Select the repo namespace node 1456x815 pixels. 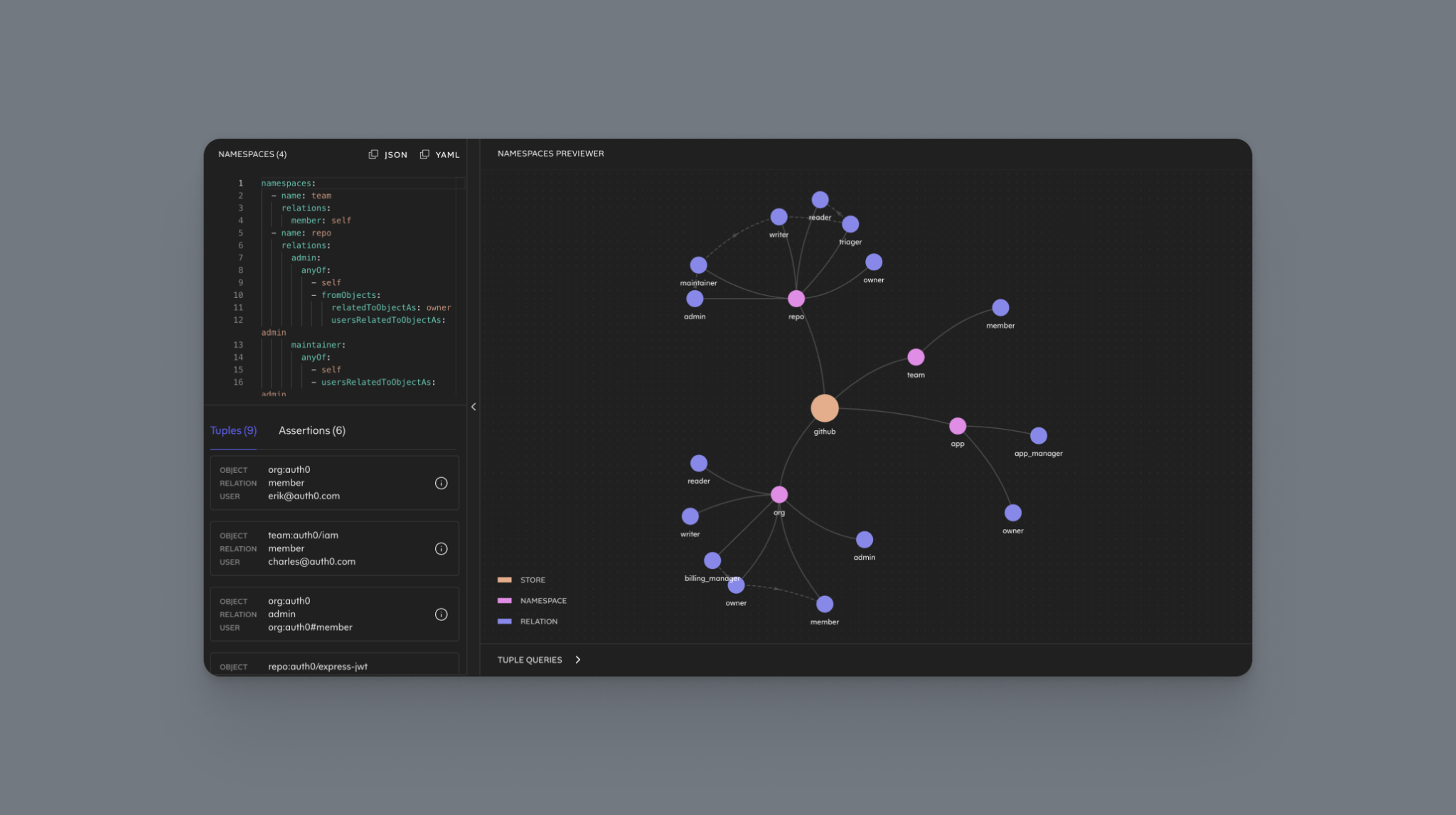(796, 299)
